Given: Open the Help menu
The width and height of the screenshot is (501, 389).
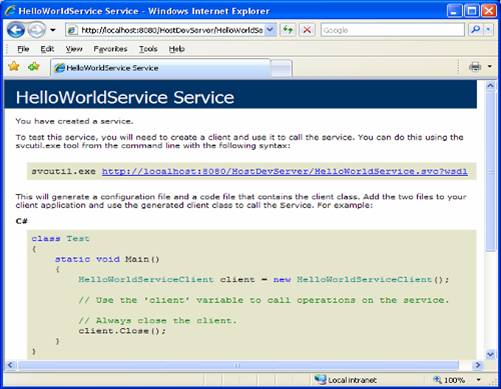Looking at the screenshot, I should click(176, 49).
